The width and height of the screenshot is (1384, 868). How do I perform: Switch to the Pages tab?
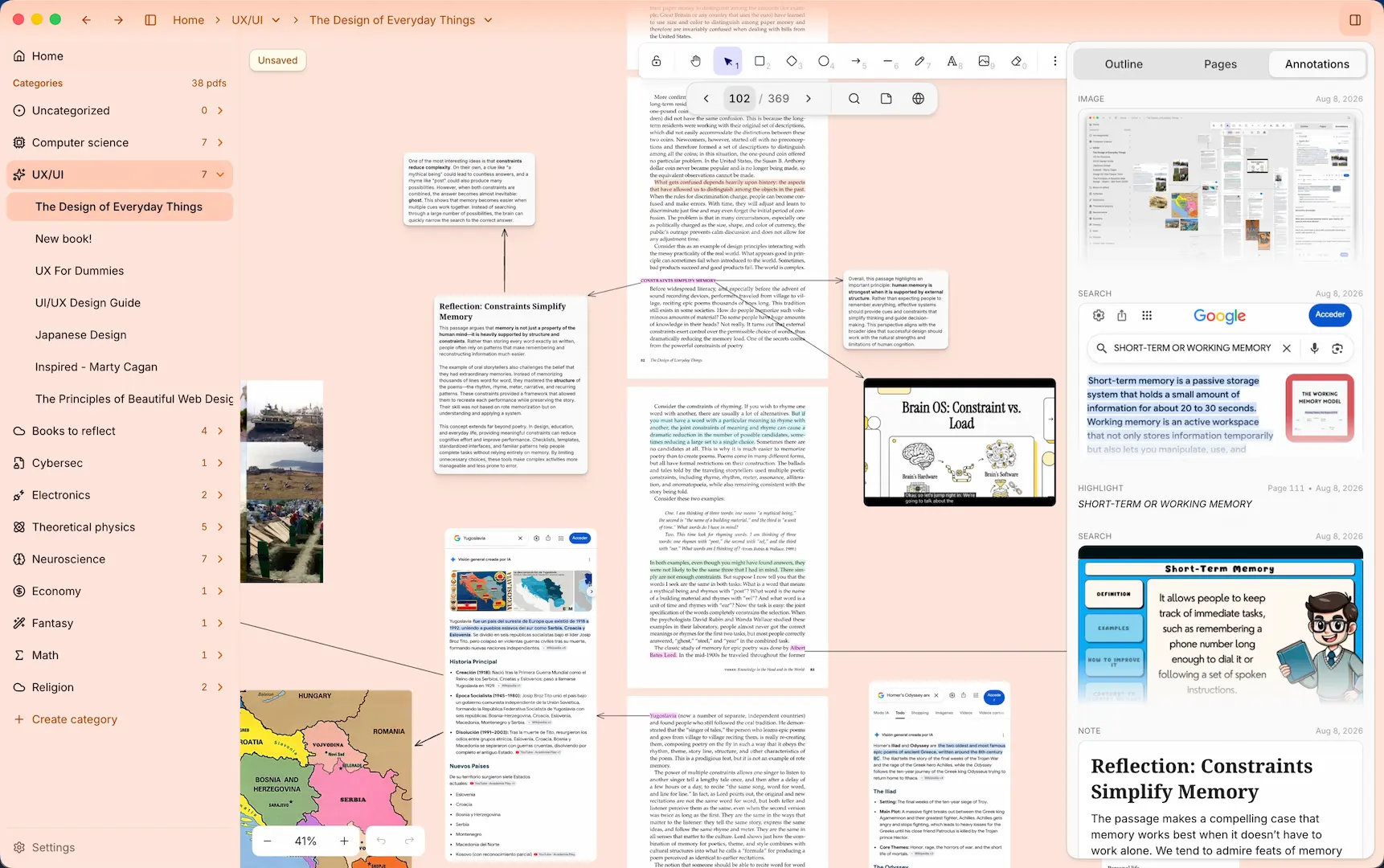coord(1220,64)
